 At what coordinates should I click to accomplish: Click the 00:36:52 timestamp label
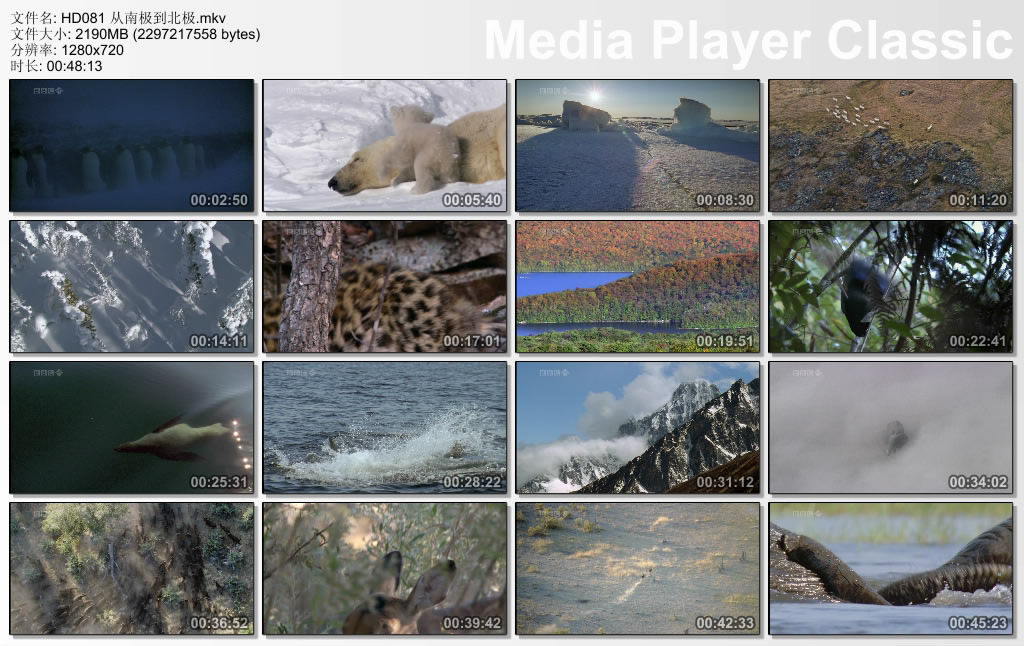(218, 623)
